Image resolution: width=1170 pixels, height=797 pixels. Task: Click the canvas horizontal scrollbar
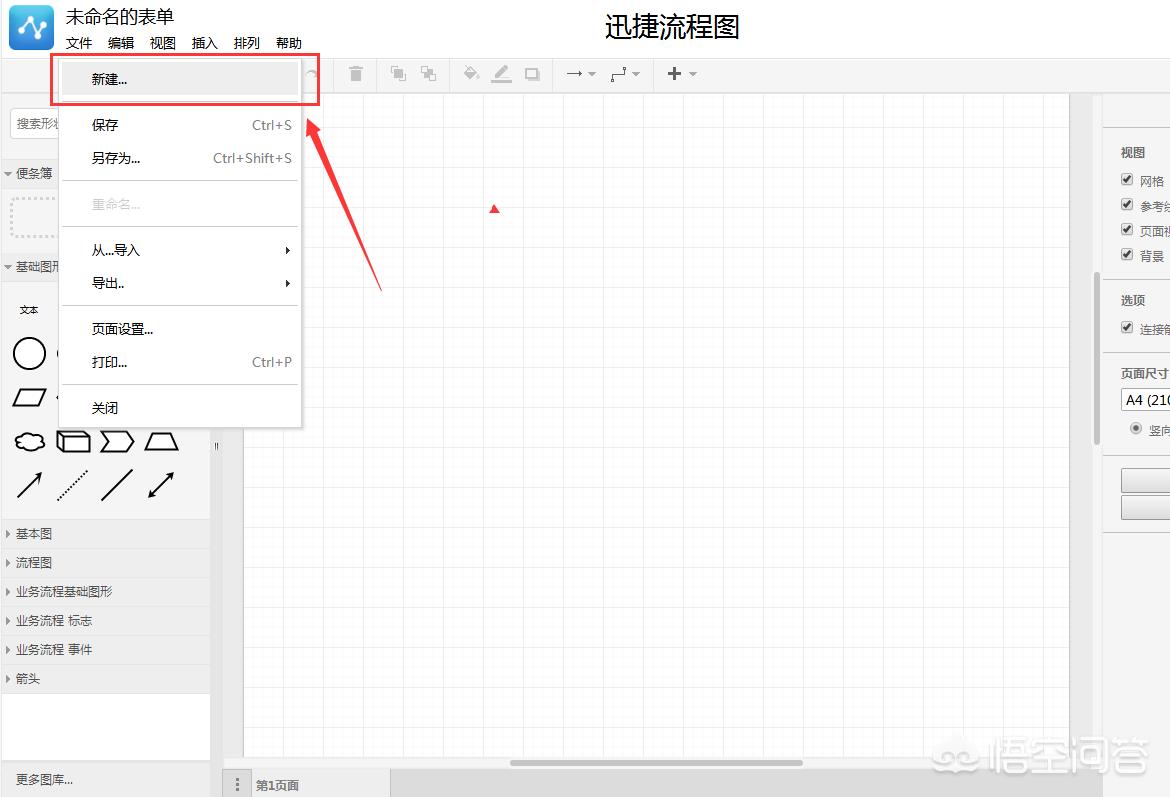click(x=656, y=763)
